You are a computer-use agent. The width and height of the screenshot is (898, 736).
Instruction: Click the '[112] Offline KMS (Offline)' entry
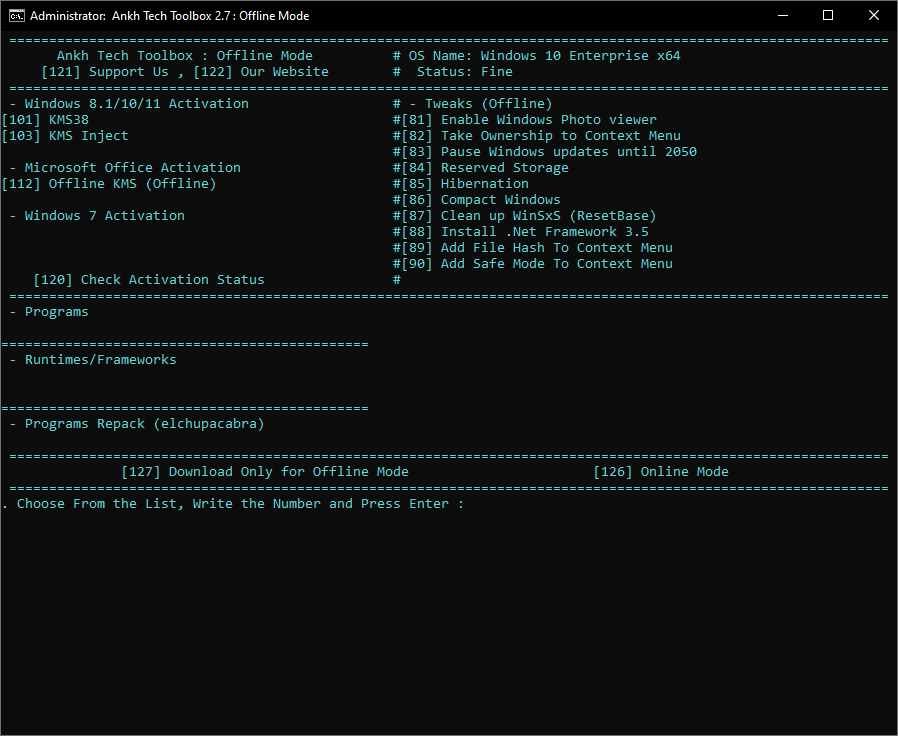tap(109, 184)
